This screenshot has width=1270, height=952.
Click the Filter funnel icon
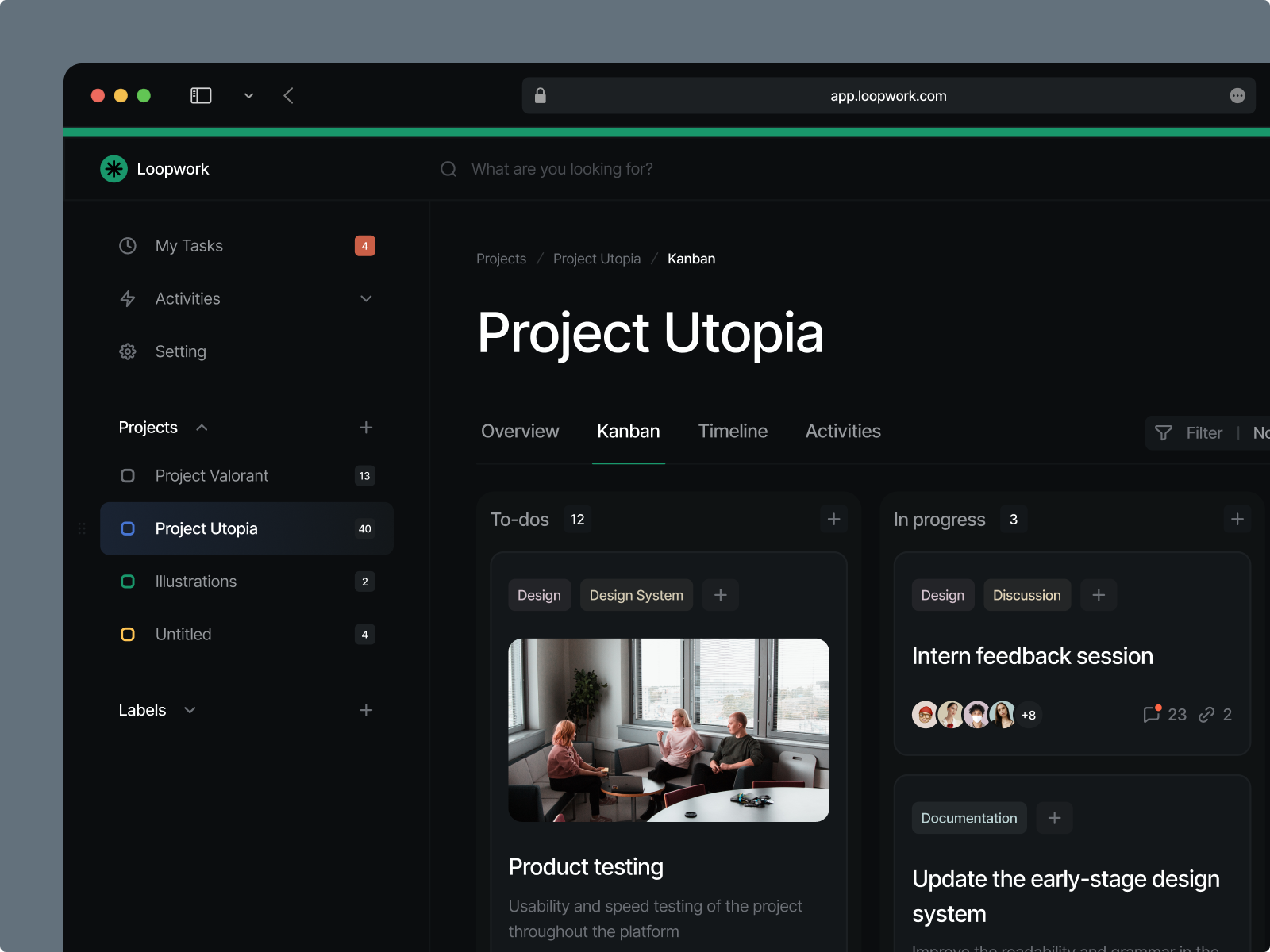pos(1163,433)
